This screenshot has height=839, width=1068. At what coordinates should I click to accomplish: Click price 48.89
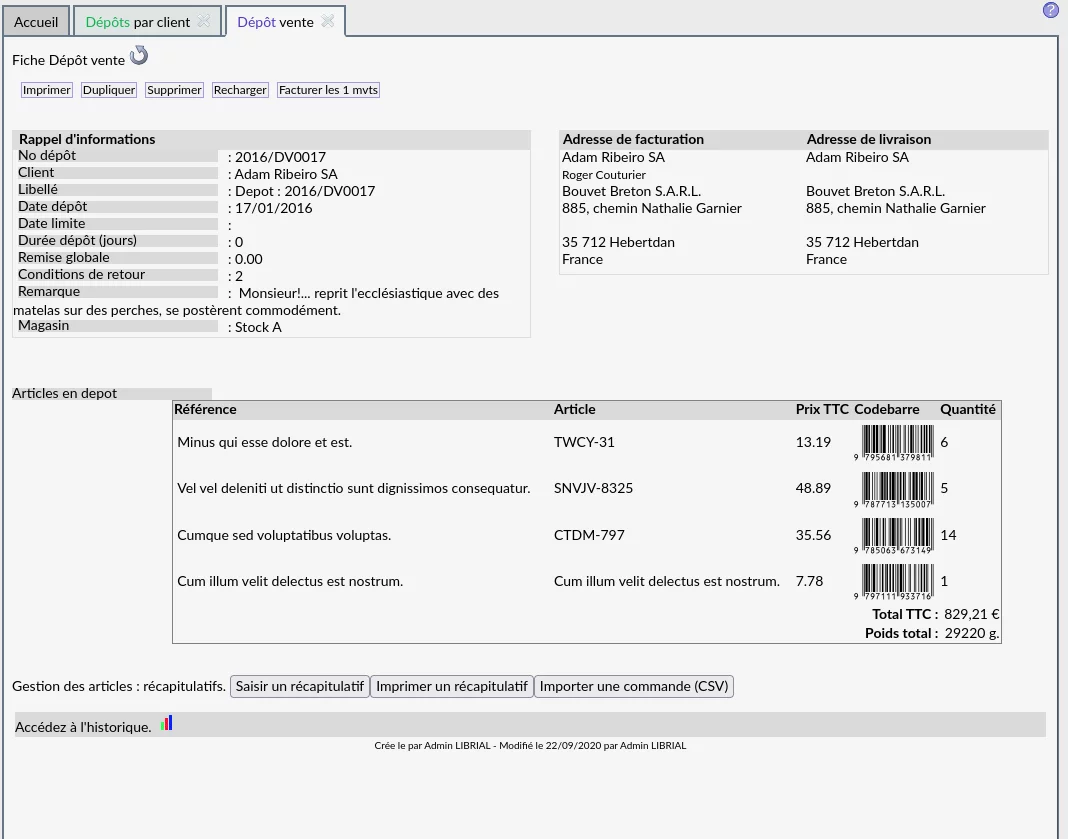813,488
